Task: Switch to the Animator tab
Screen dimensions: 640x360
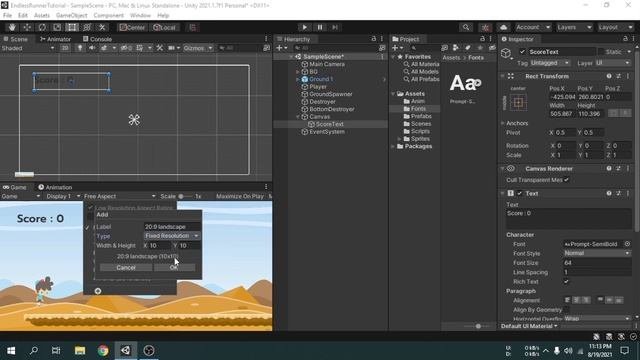Action: point(55,39)
